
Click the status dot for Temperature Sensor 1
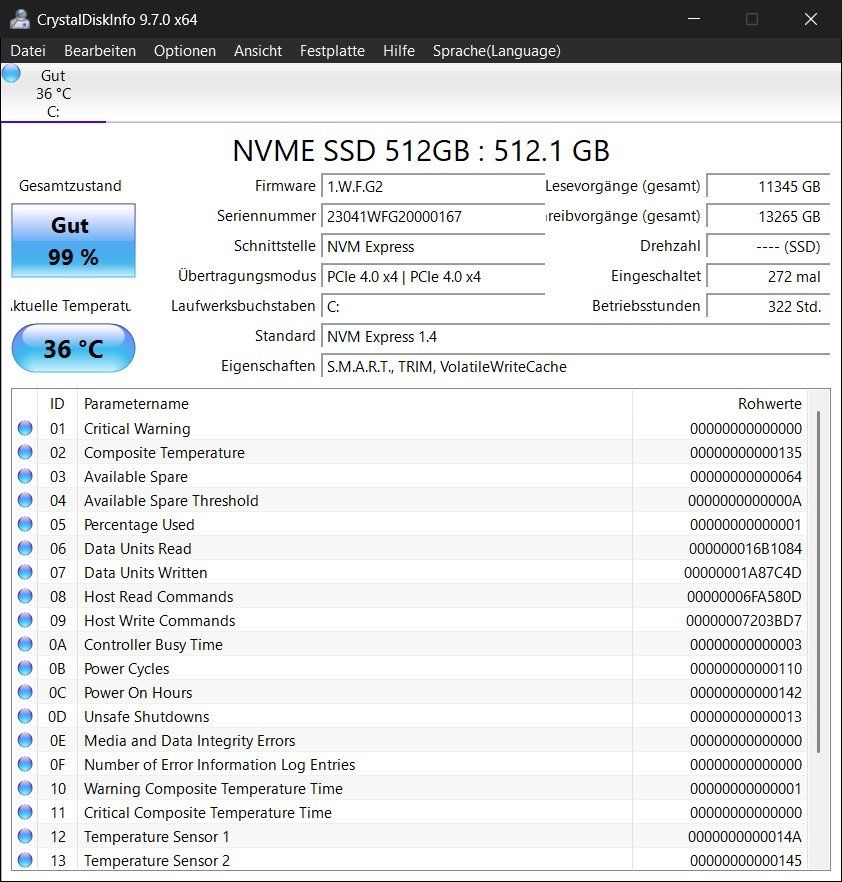click(x=25, y=836)
